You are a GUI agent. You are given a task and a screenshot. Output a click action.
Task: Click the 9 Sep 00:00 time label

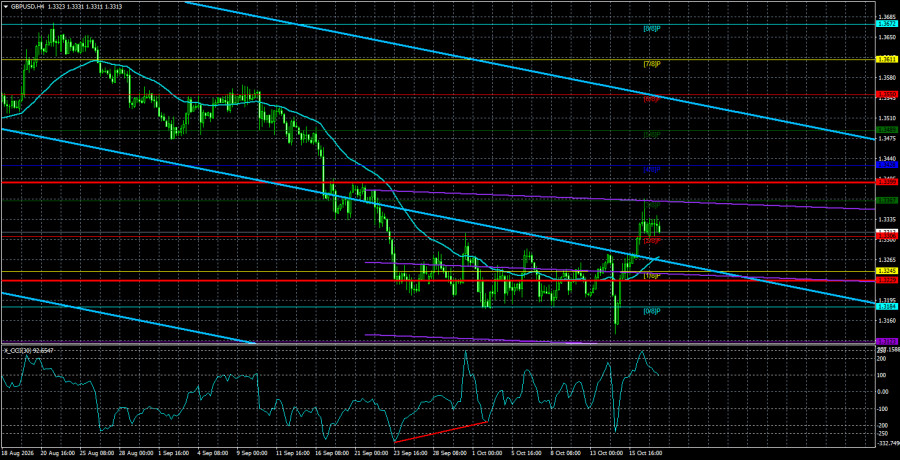[x=251, y=453]
